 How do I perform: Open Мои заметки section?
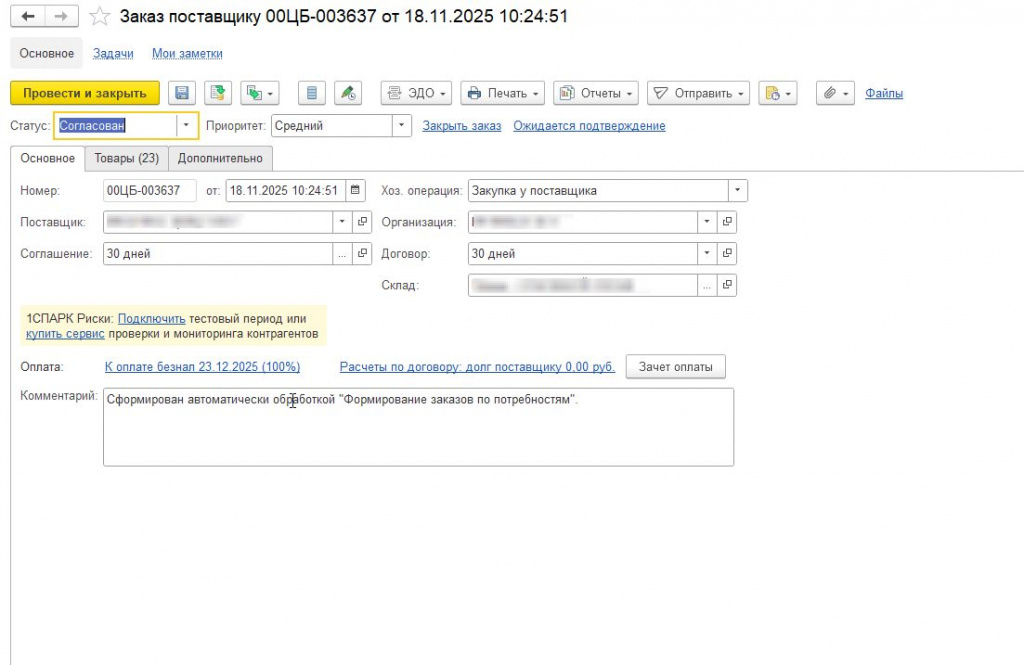click(x=187, y=54)
